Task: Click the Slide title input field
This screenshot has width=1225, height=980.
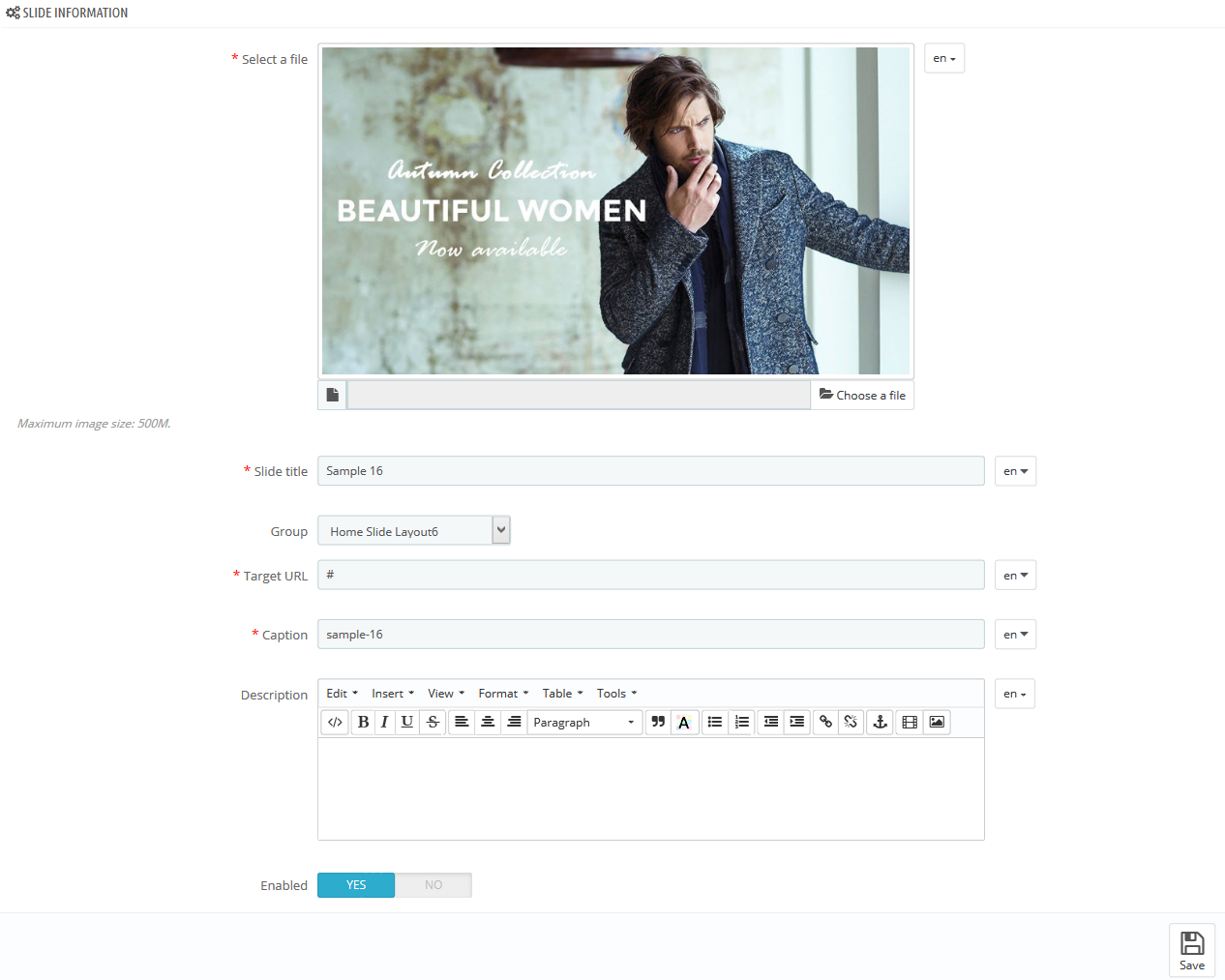Action: (x=651, y=471)
